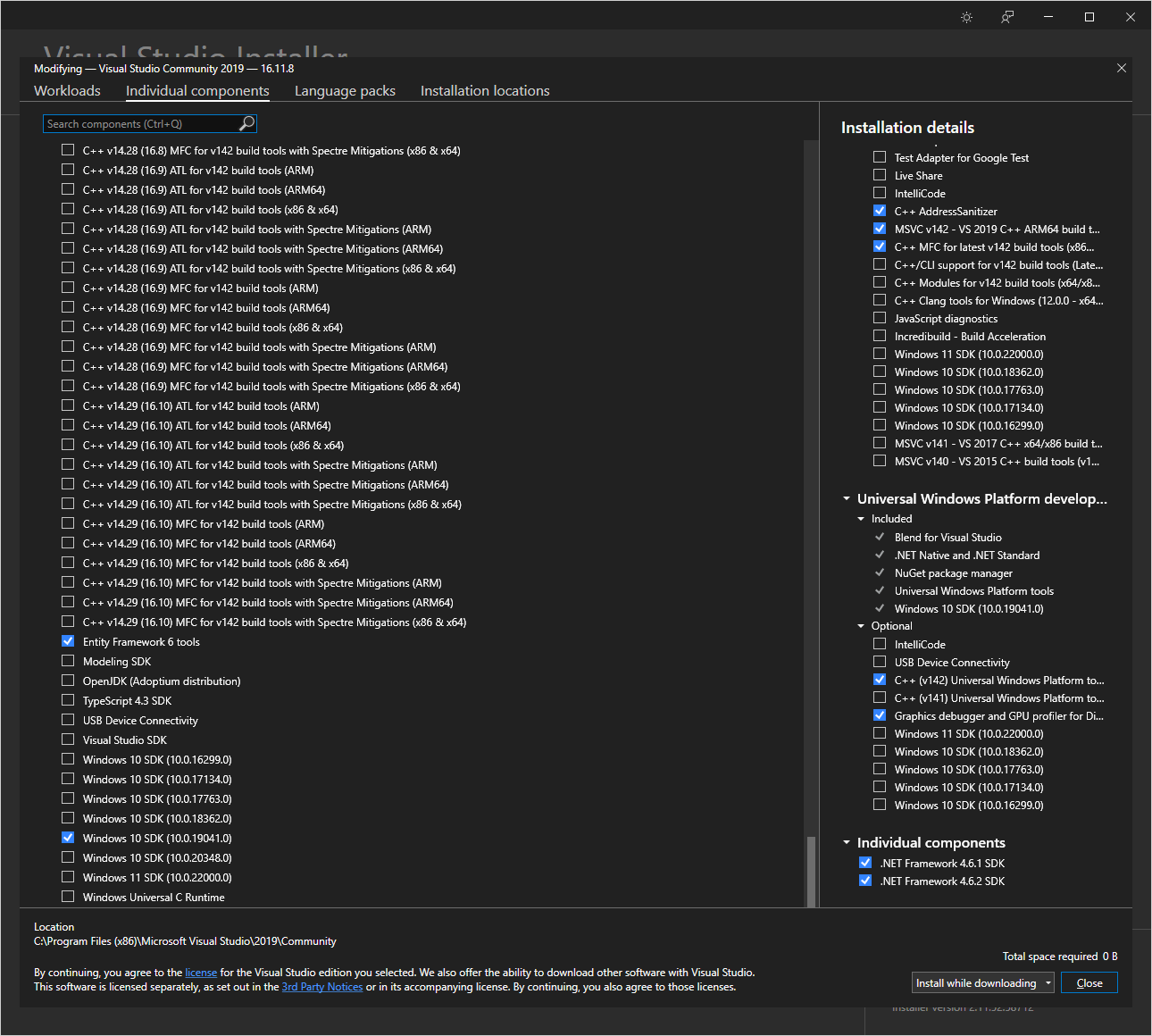The width and height of the screenshot is (1152, 1036).
Task: Click Universal Windows Platform tools item
Action: point(973,591)
